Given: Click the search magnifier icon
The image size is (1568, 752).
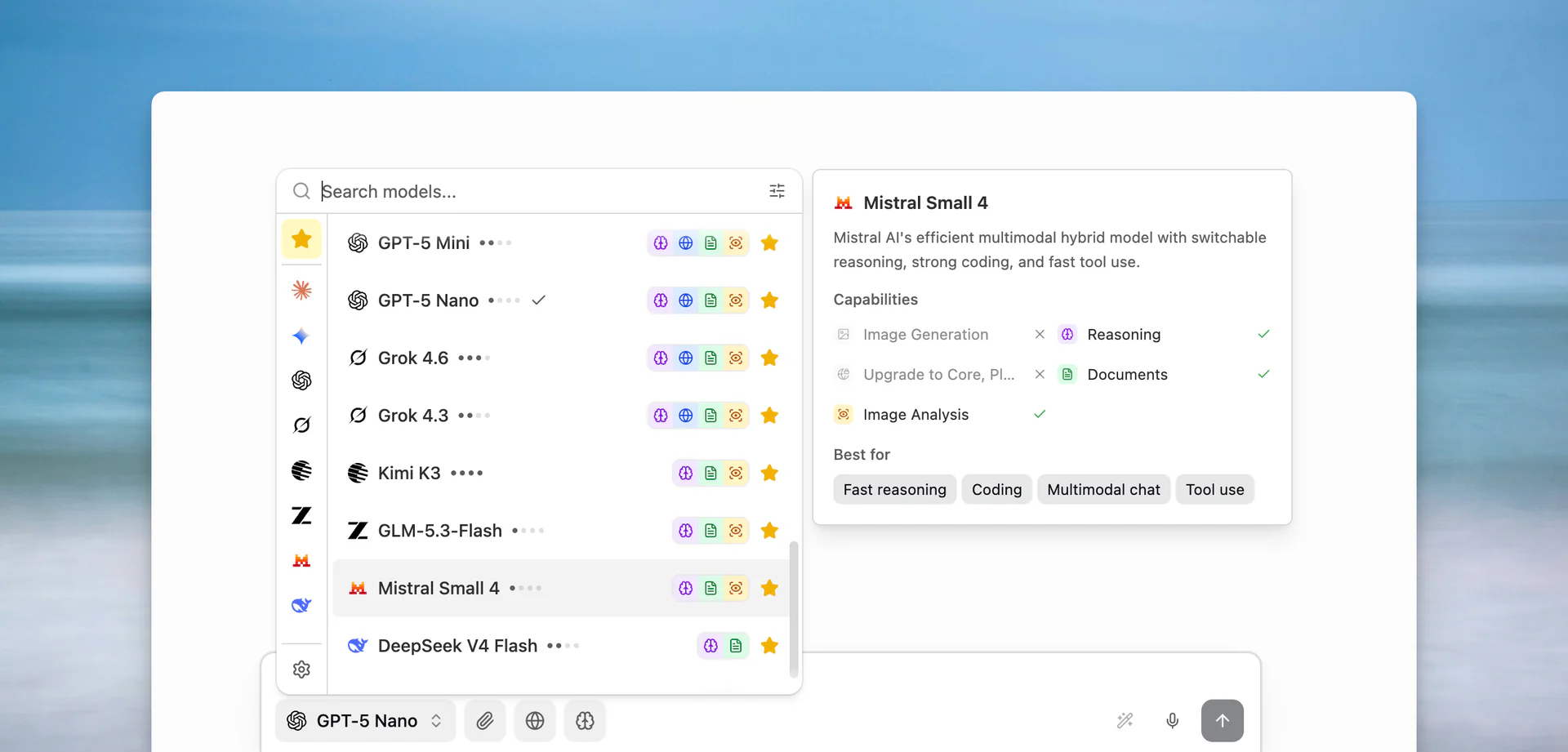Looking at the screenshot, I should [x=301, y=191].
